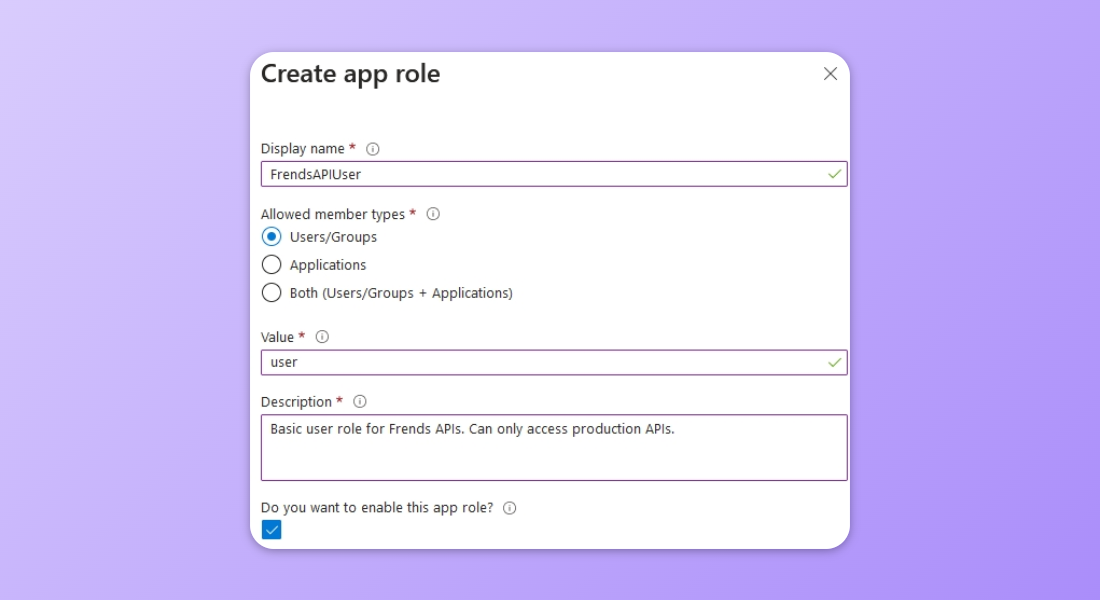Click the validation checkmark in Display name field
The height and width of the screenshot is (600, 1100).
pos(834,174)
